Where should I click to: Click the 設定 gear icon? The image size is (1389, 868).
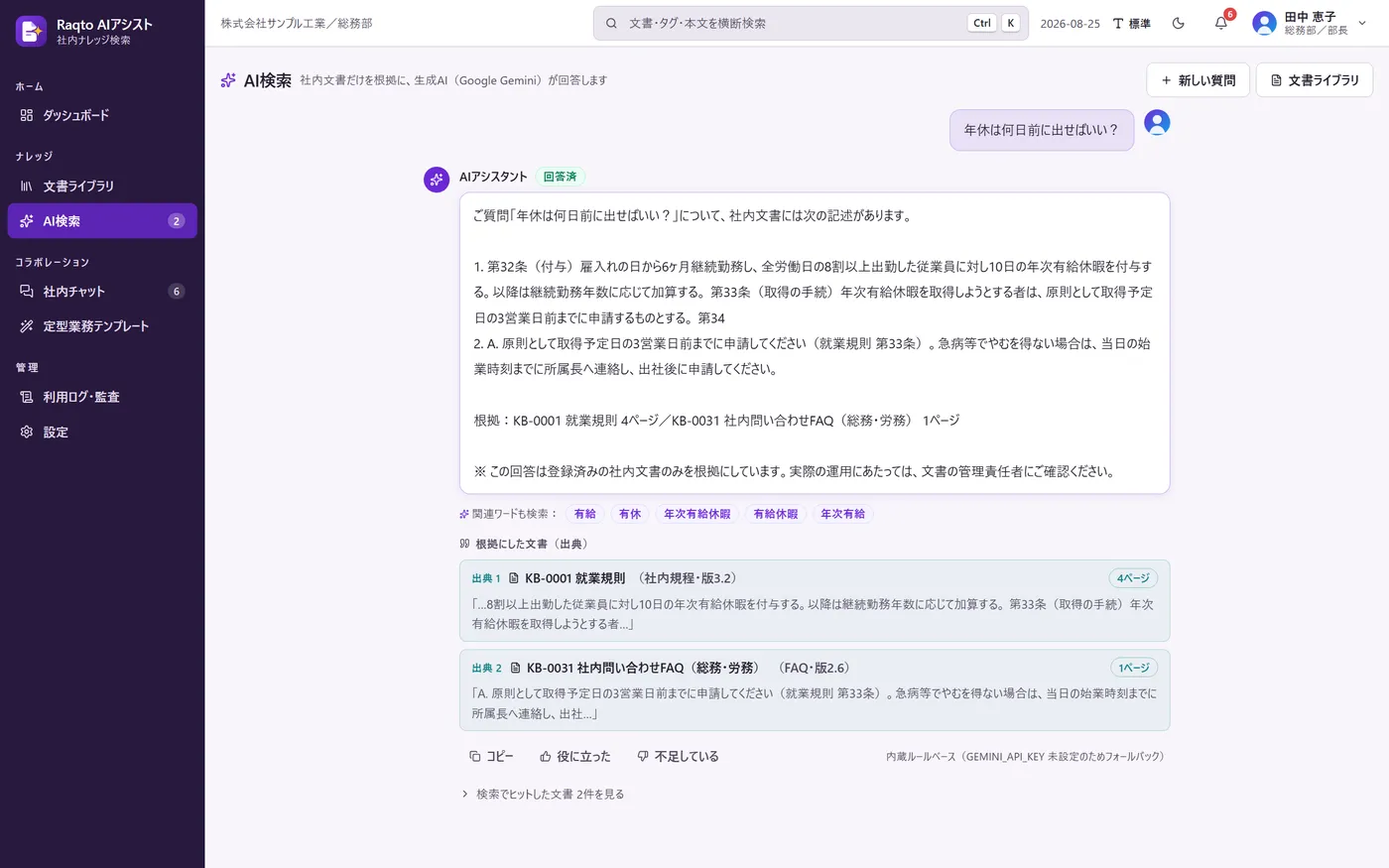[x=27, y=433]
